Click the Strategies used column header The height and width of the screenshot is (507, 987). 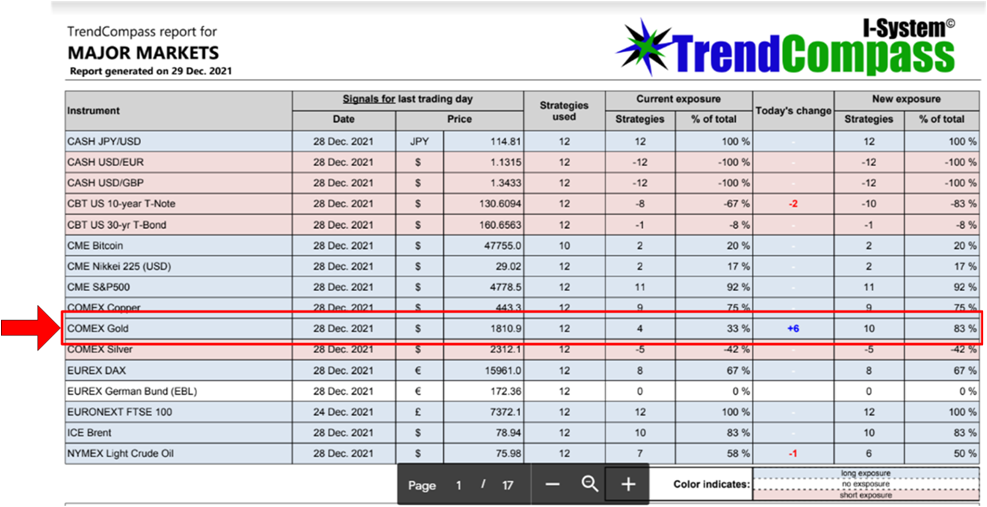click(564, 111)
